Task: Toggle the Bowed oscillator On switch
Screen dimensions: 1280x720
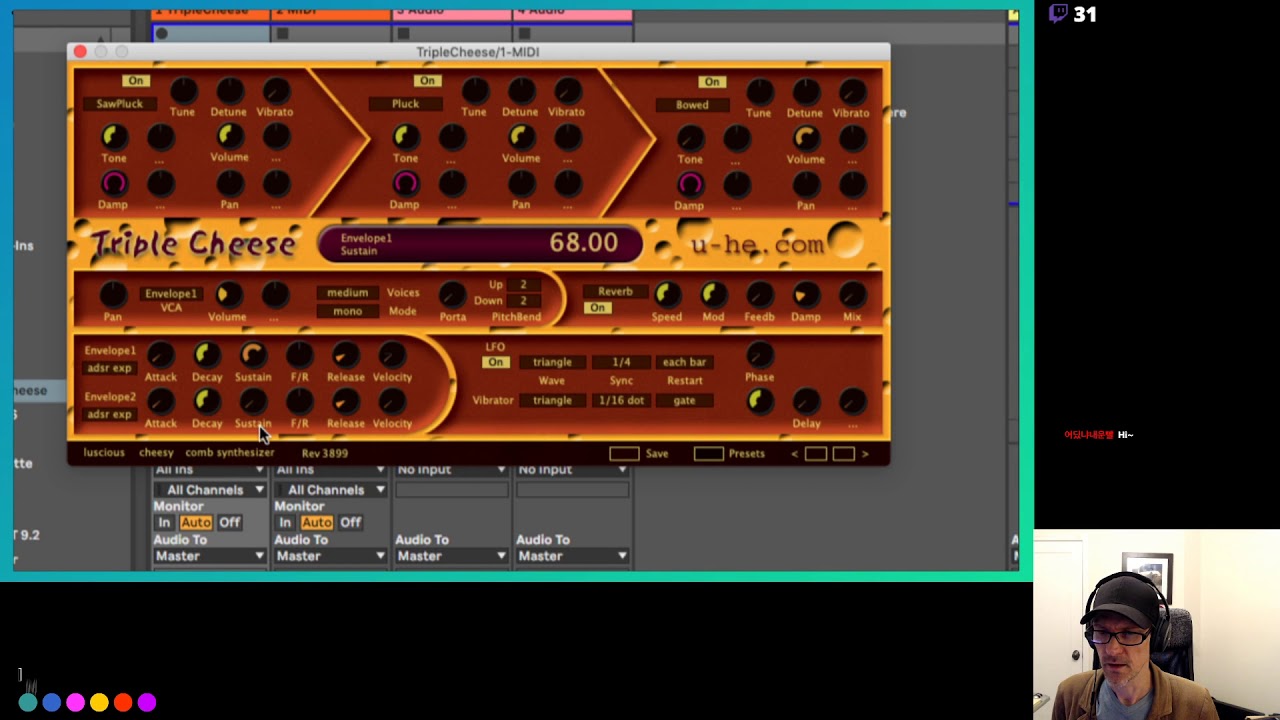Action: 712,82
